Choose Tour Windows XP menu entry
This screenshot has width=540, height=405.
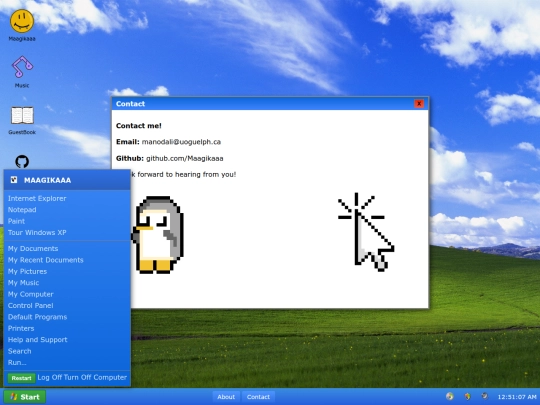pyautogui.click(x=37, y=232)
